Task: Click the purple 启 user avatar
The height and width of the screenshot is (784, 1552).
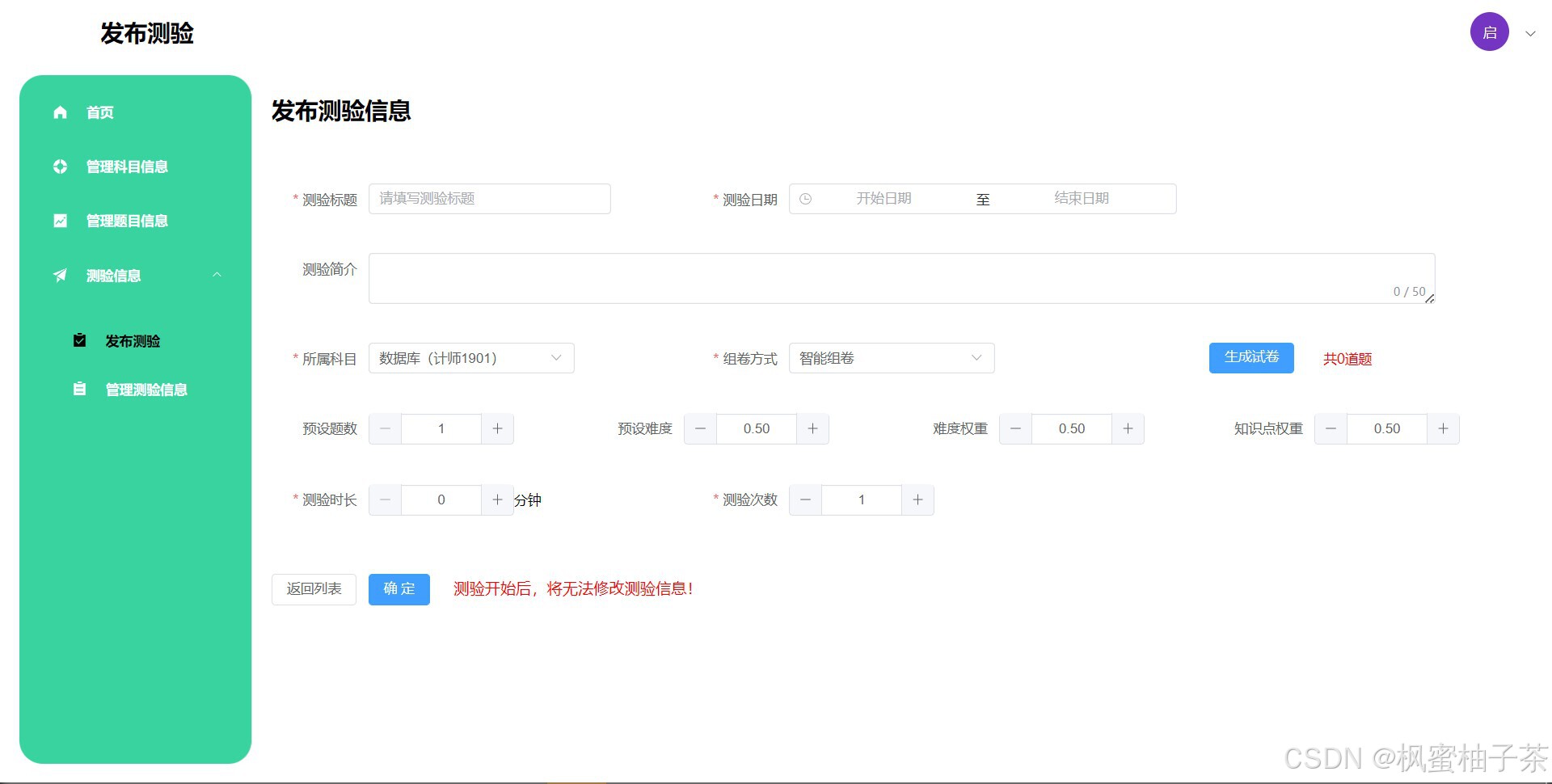Action: coord(1489,32)
